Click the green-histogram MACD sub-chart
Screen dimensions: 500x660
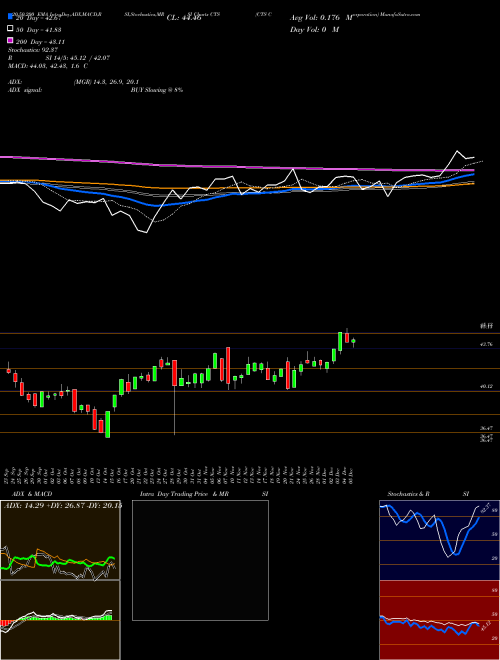(x=60, y=620)
